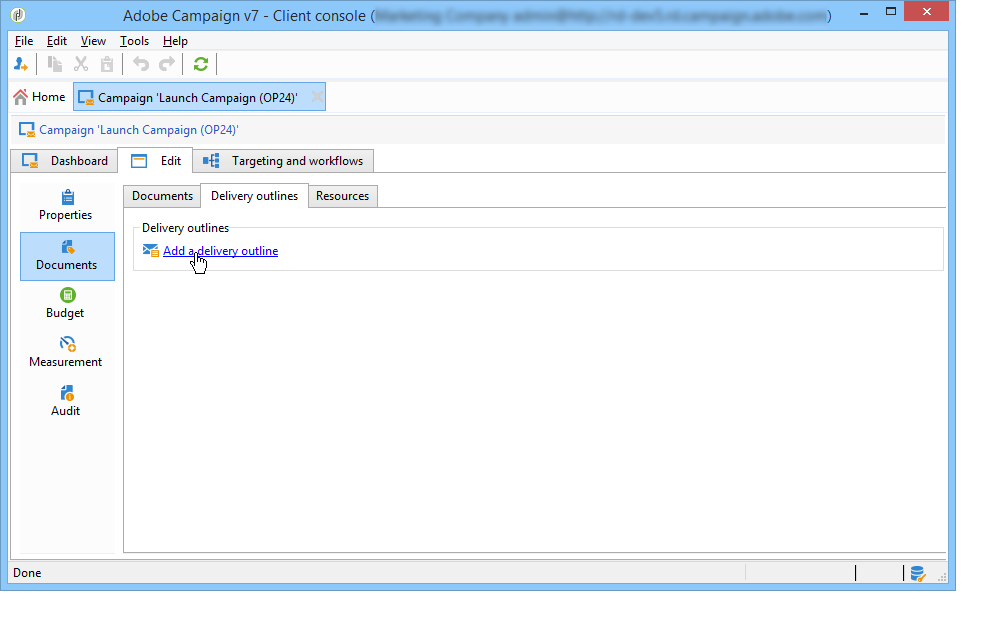Click the new operator profile toolbar icon
The image size is (989, 622).
click(20, 64)
